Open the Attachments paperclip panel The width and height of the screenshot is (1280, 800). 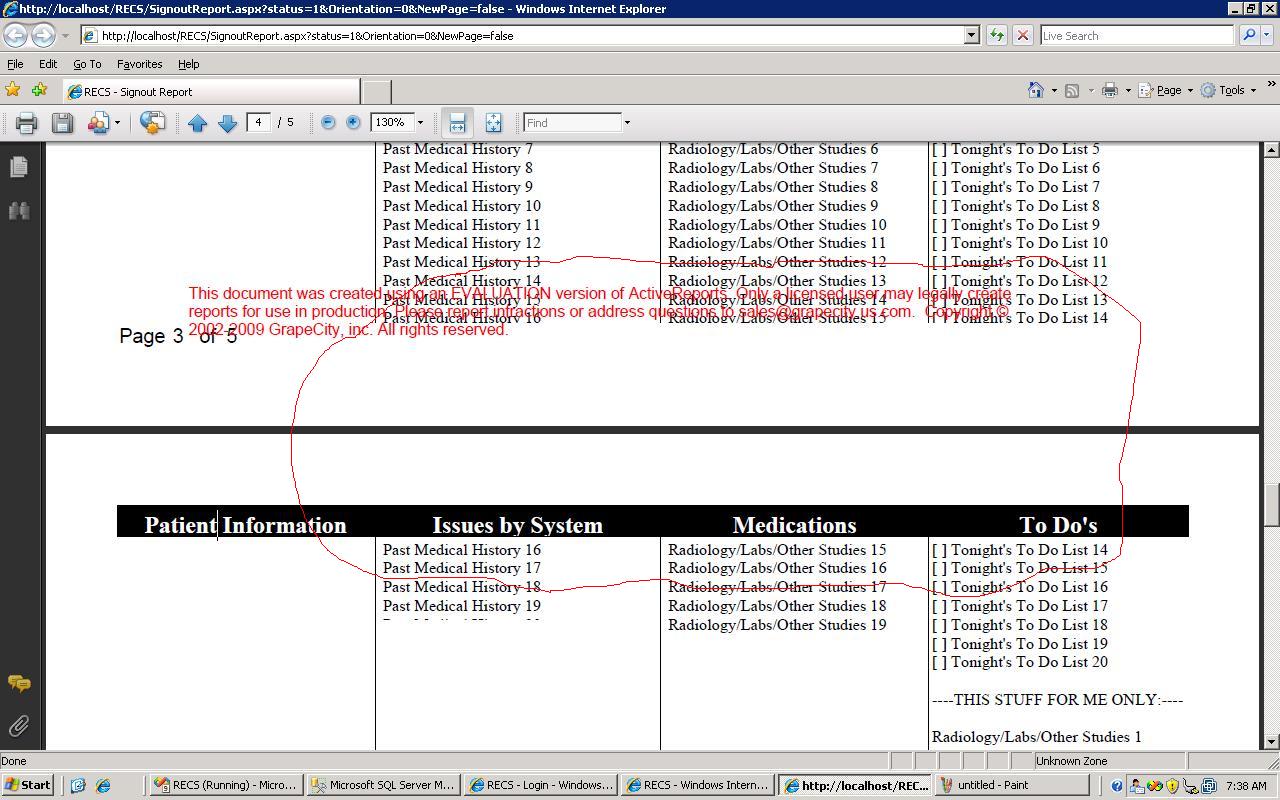tap(18, 725)
